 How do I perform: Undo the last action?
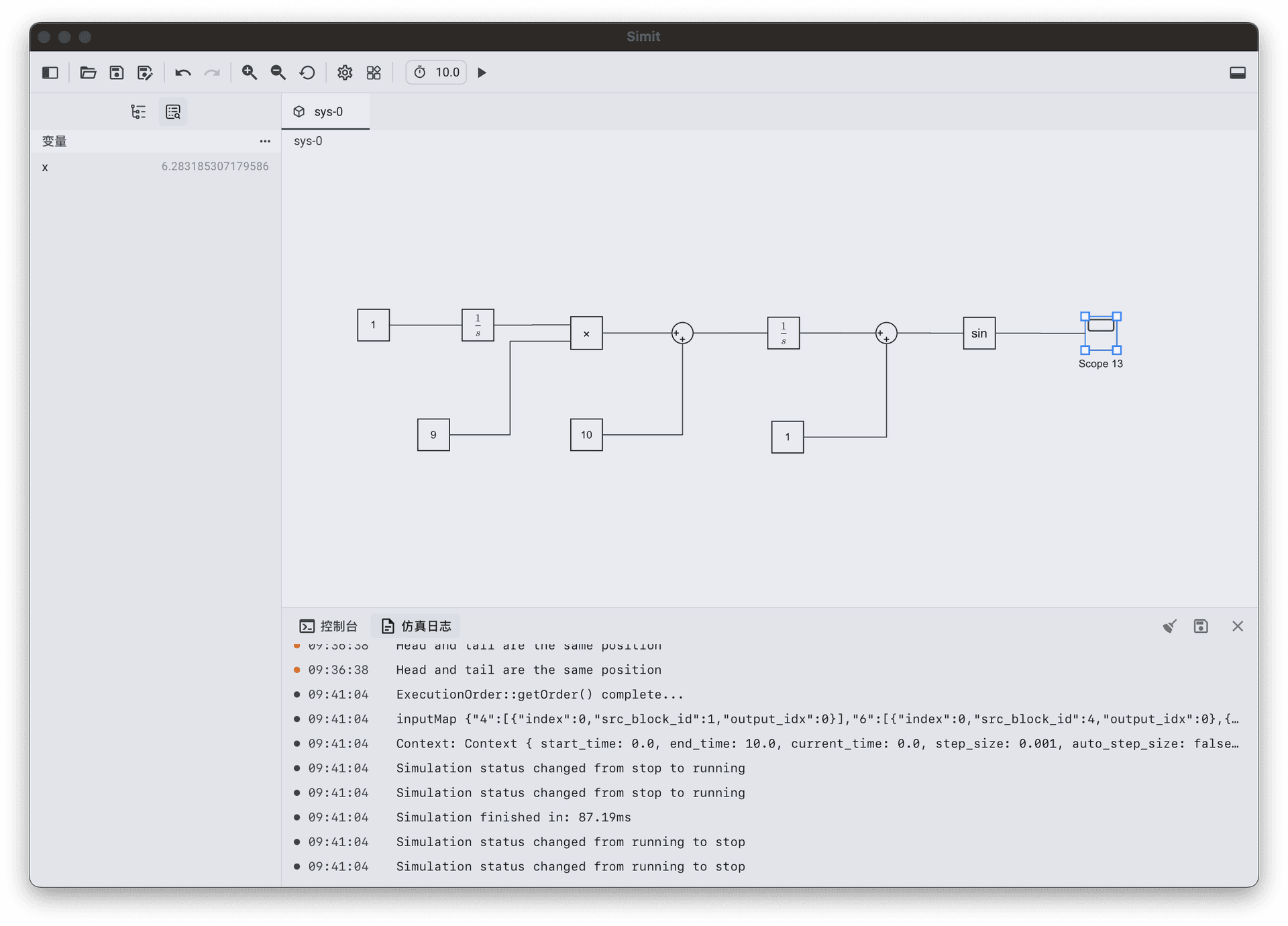click(x=182, y=72)
